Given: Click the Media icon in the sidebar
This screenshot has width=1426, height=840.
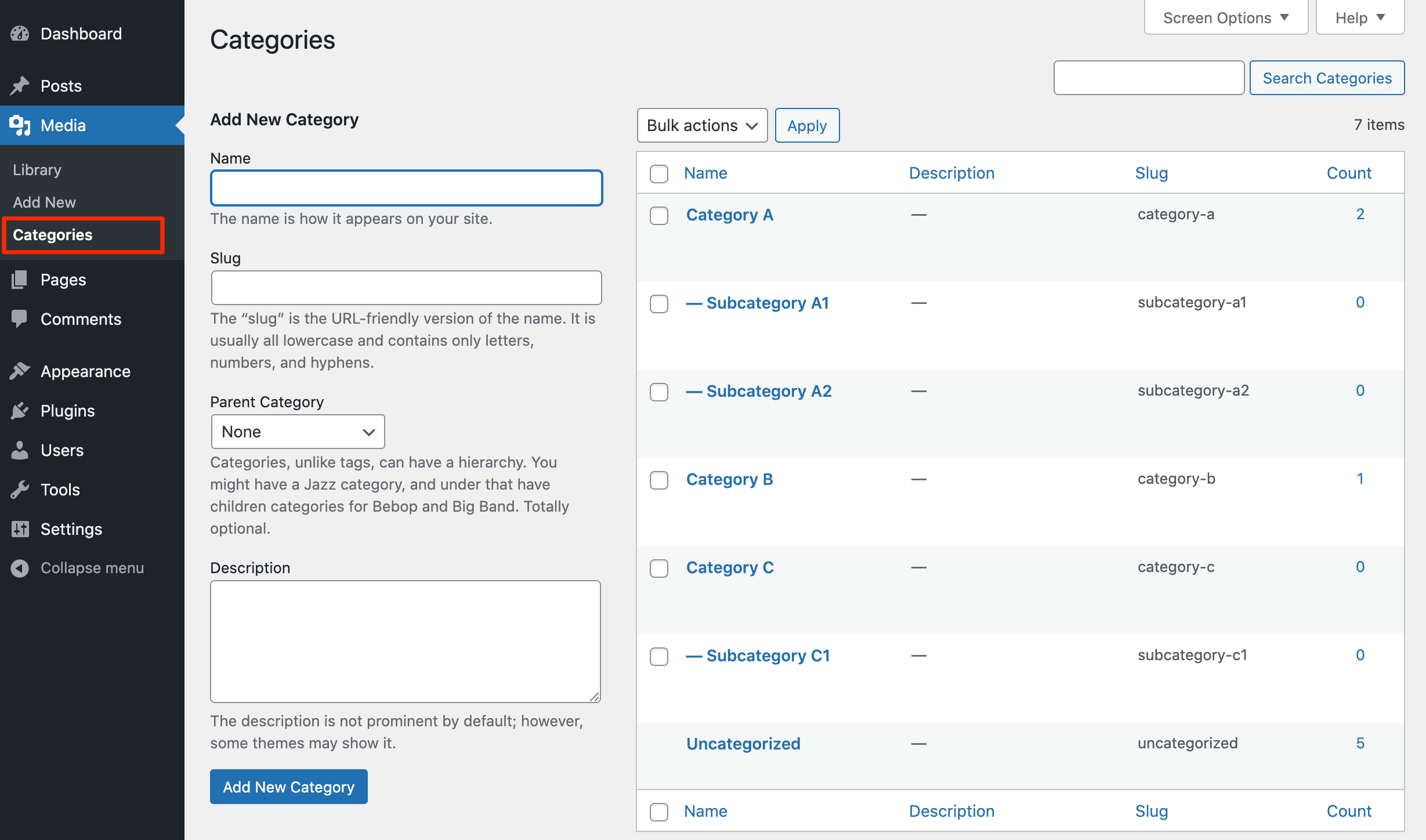Looking at the screenshot, I should tap(19, 125).
